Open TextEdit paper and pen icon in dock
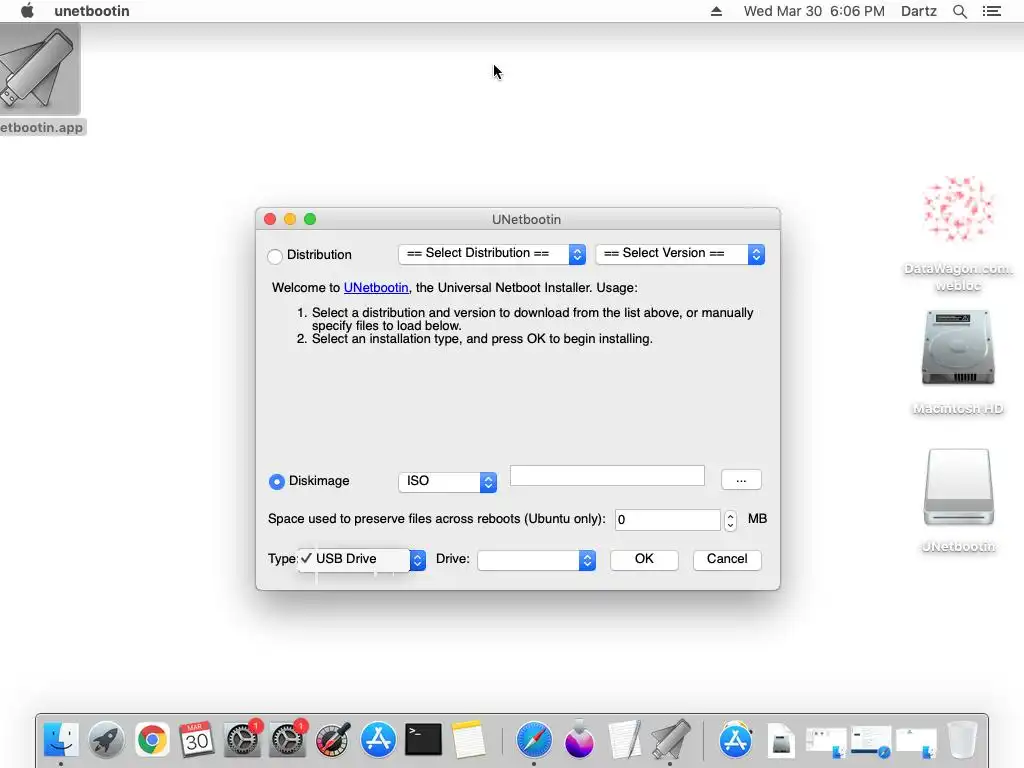Viewport: 1024px width, 768px height. tap(624, 741)
